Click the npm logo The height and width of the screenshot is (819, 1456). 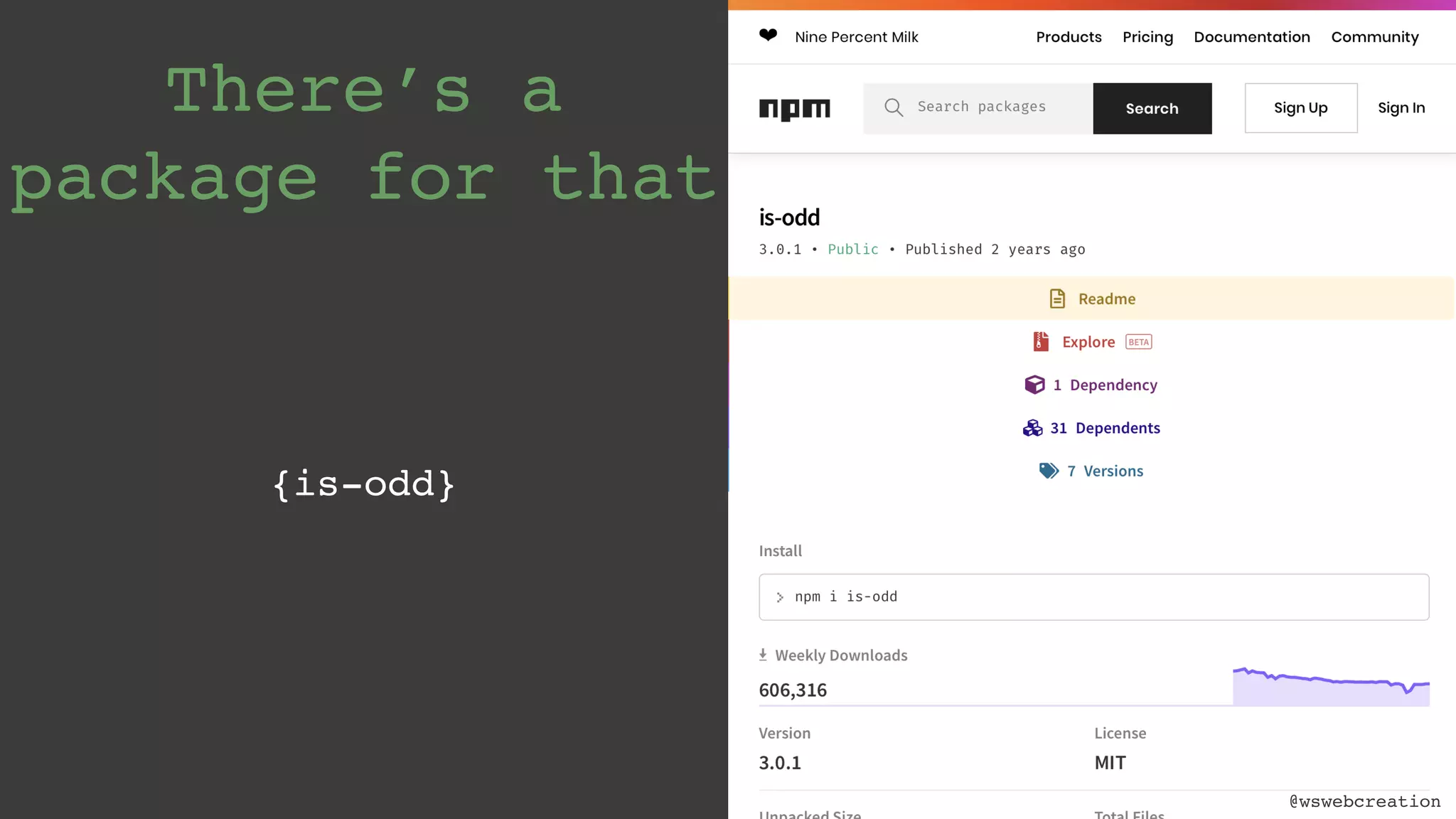pyautogui.click(x=795, y=109)
